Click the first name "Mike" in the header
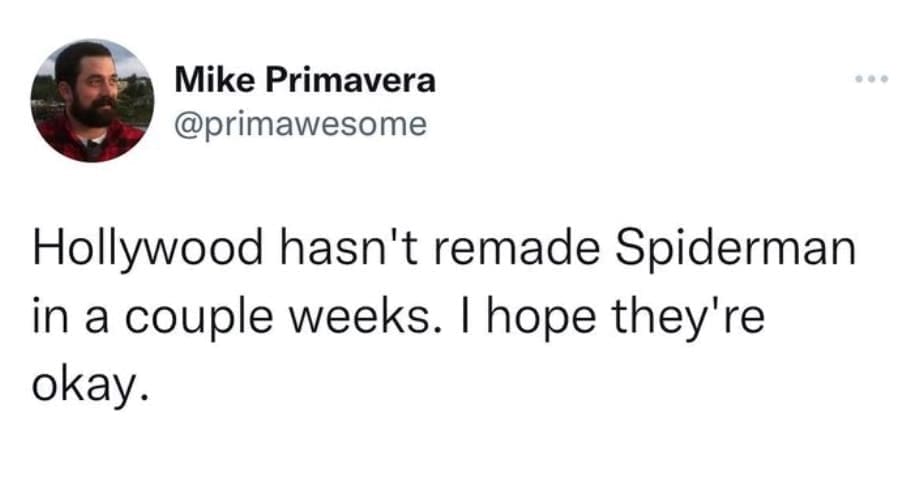This screenshot has width=912, height=498. click(x=208, y=80)
